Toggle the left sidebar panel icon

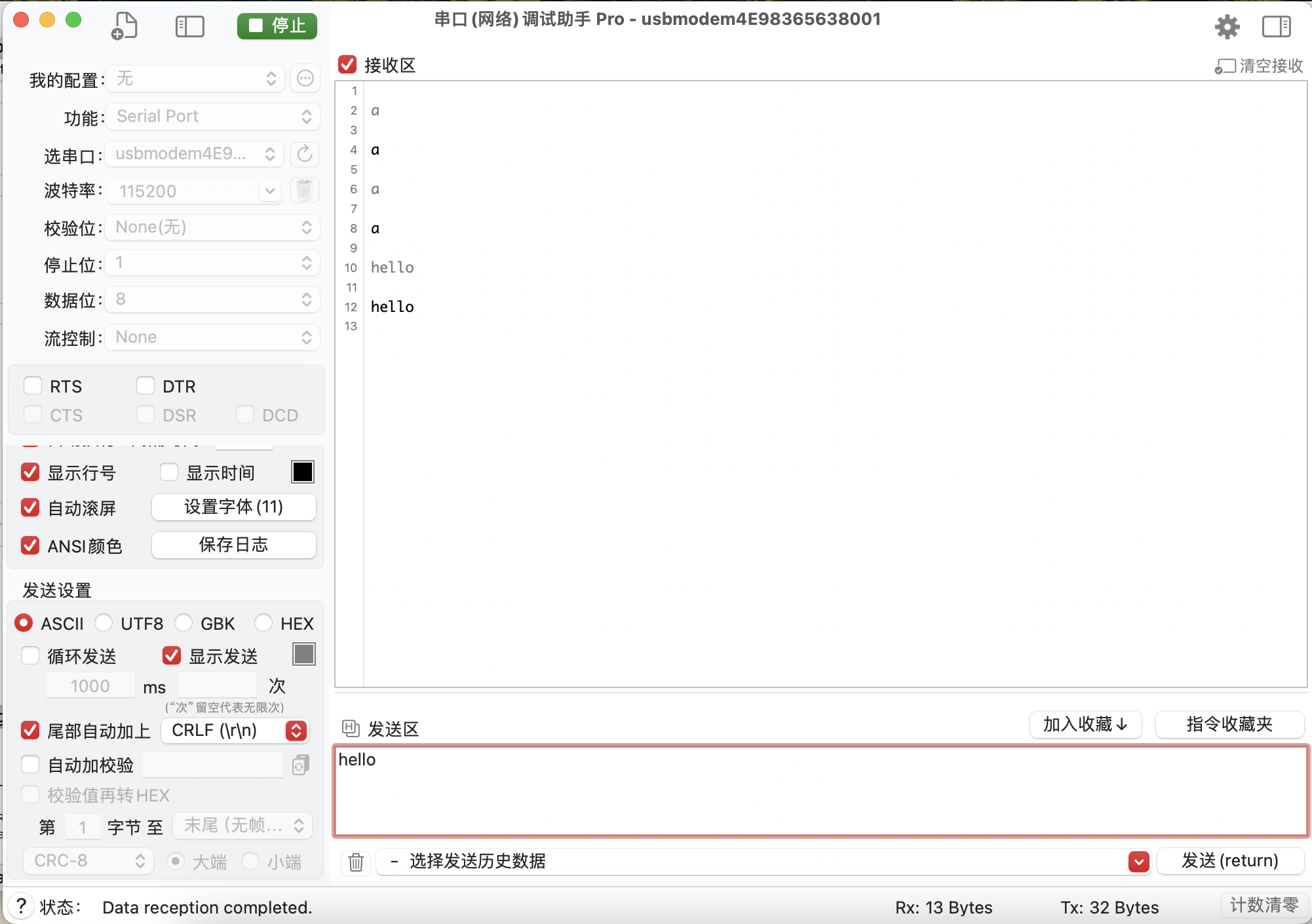pos(190,26)
